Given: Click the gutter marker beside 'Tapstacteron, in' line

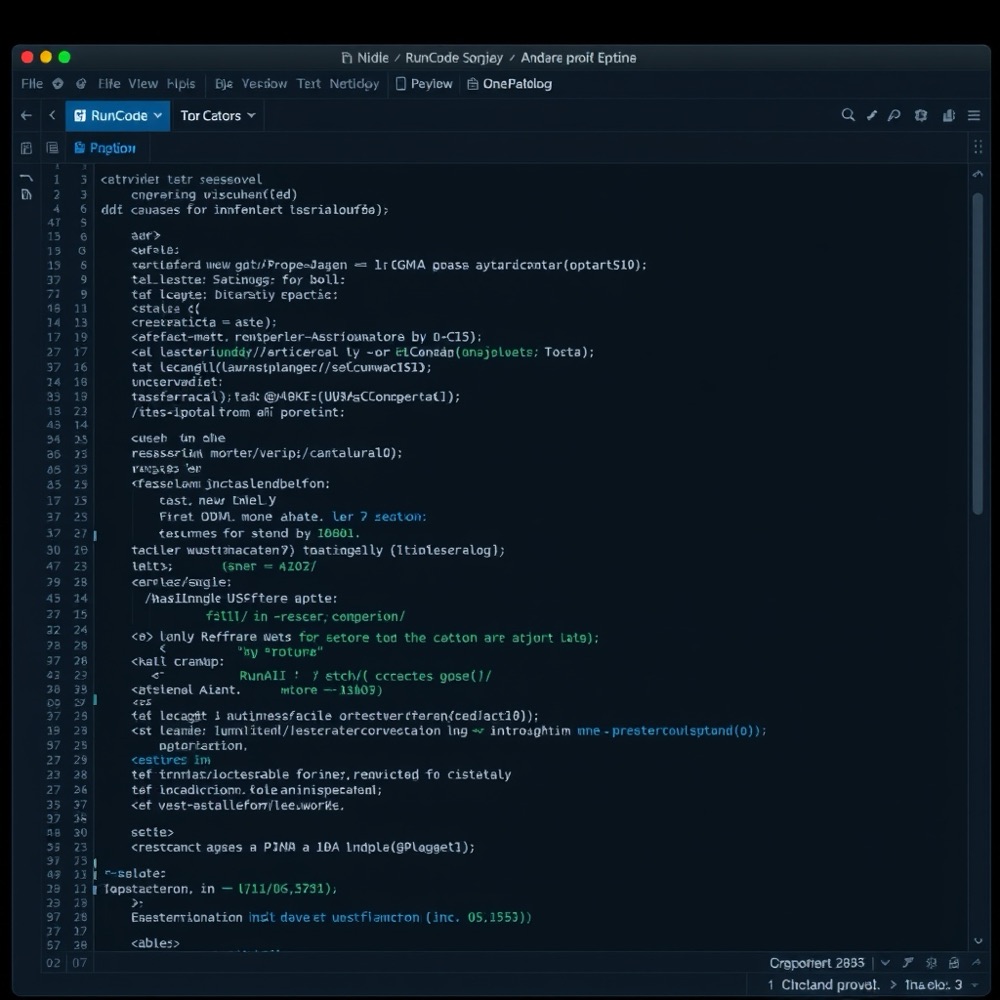Looking at the screenshot, I should pos(95,890).
